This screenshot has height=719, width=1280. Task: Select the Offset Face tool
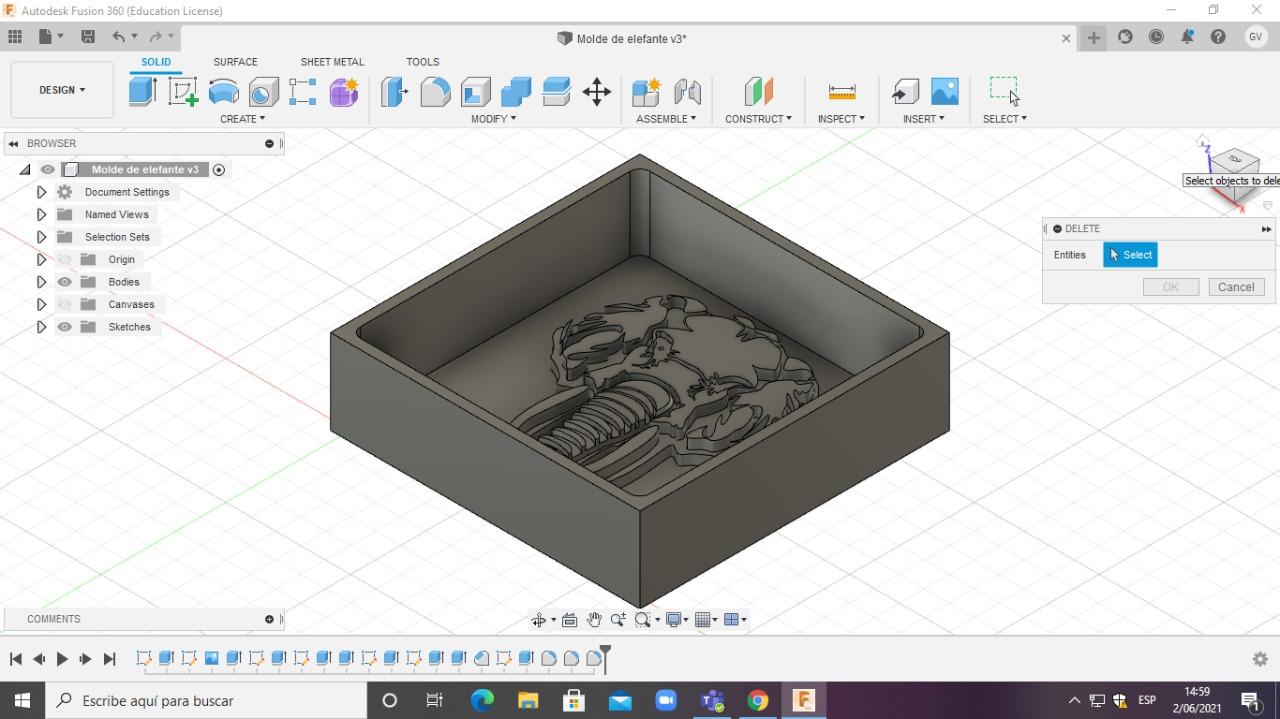point(556,92)
